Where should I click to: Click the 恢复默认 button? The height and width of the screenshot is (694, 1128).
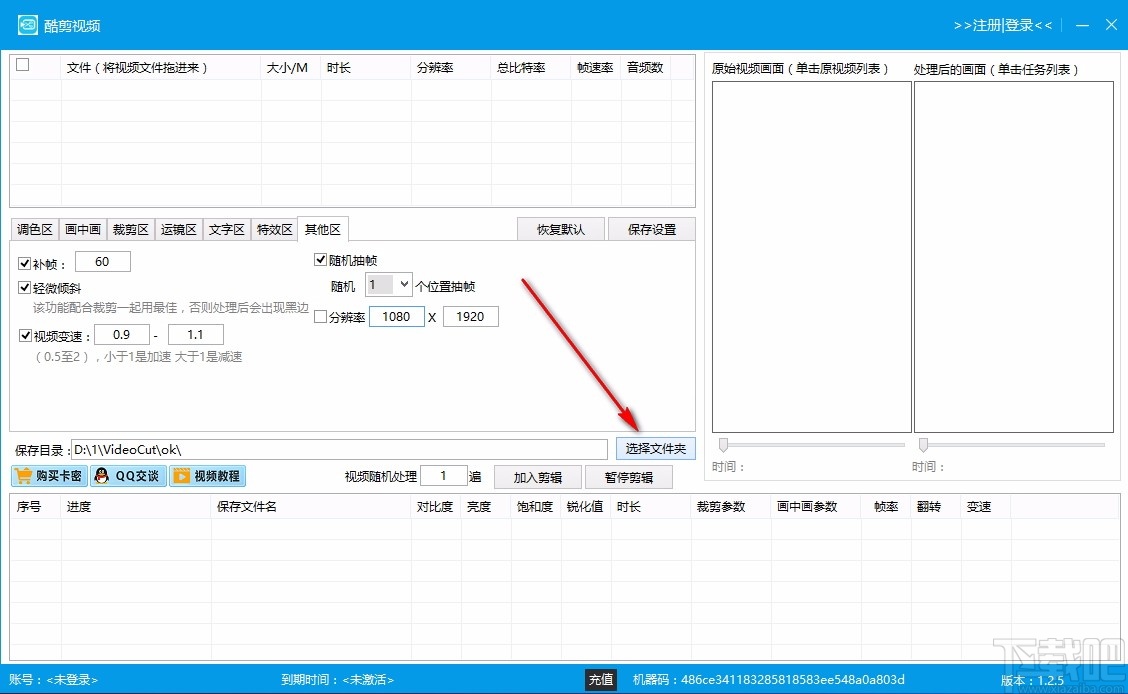point(561,229)
